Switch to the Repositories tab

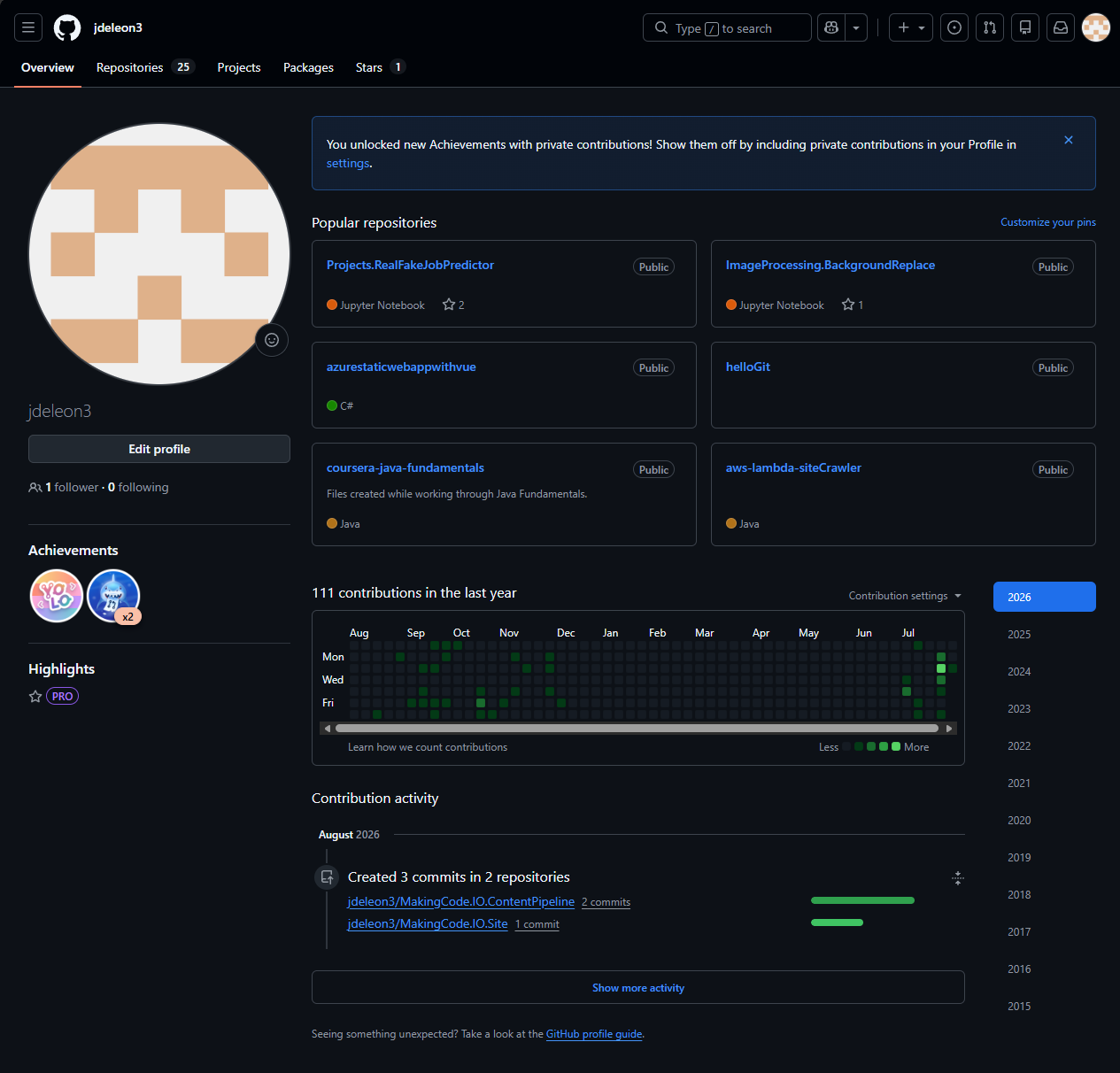click(145, 67)
